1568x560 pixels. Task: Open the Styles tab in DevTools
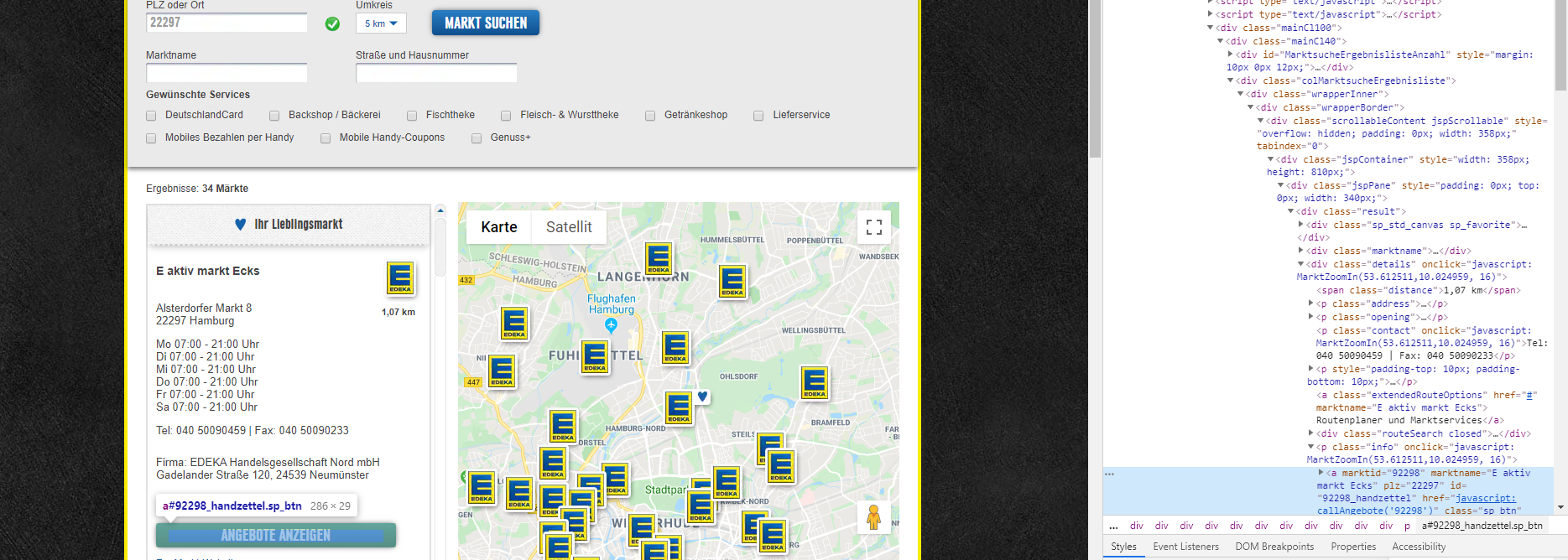[1123, 547]
